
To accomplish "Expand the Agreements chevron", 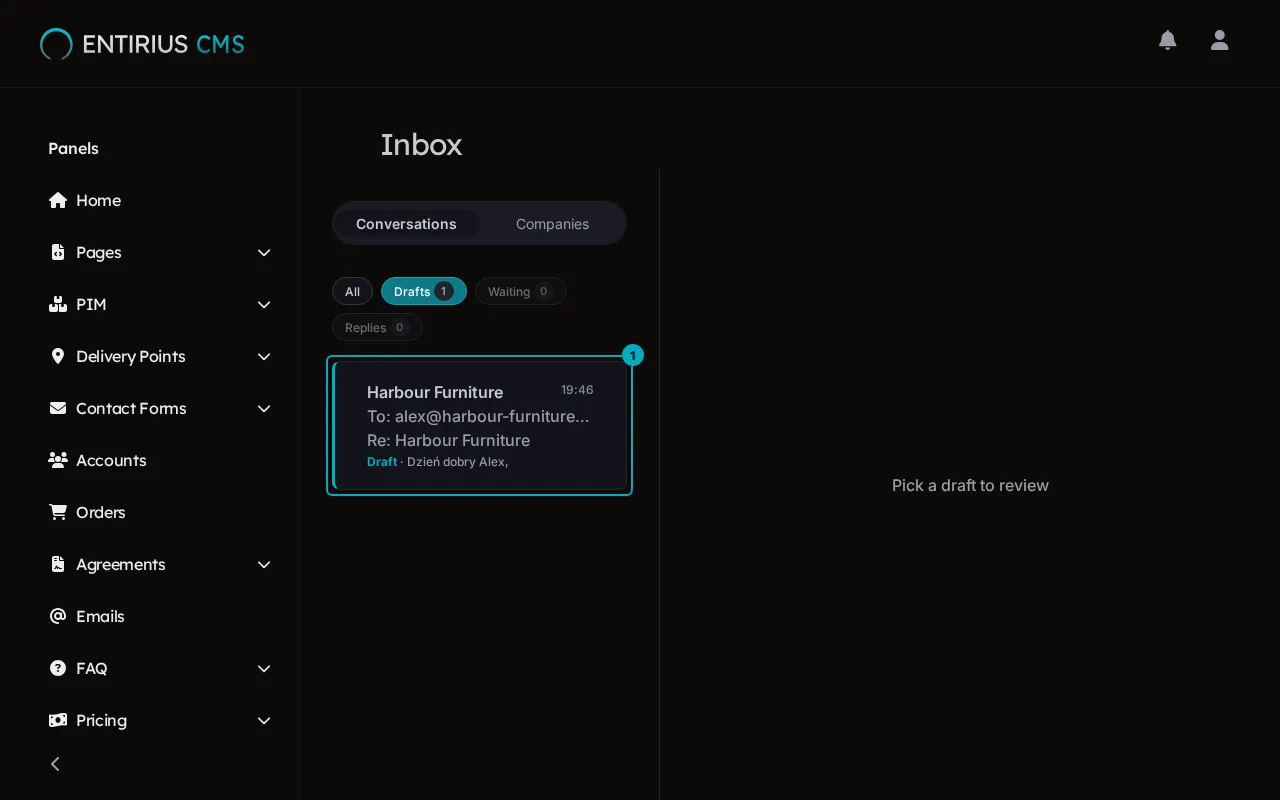I will pyautogui.click(x=264, y=564).
